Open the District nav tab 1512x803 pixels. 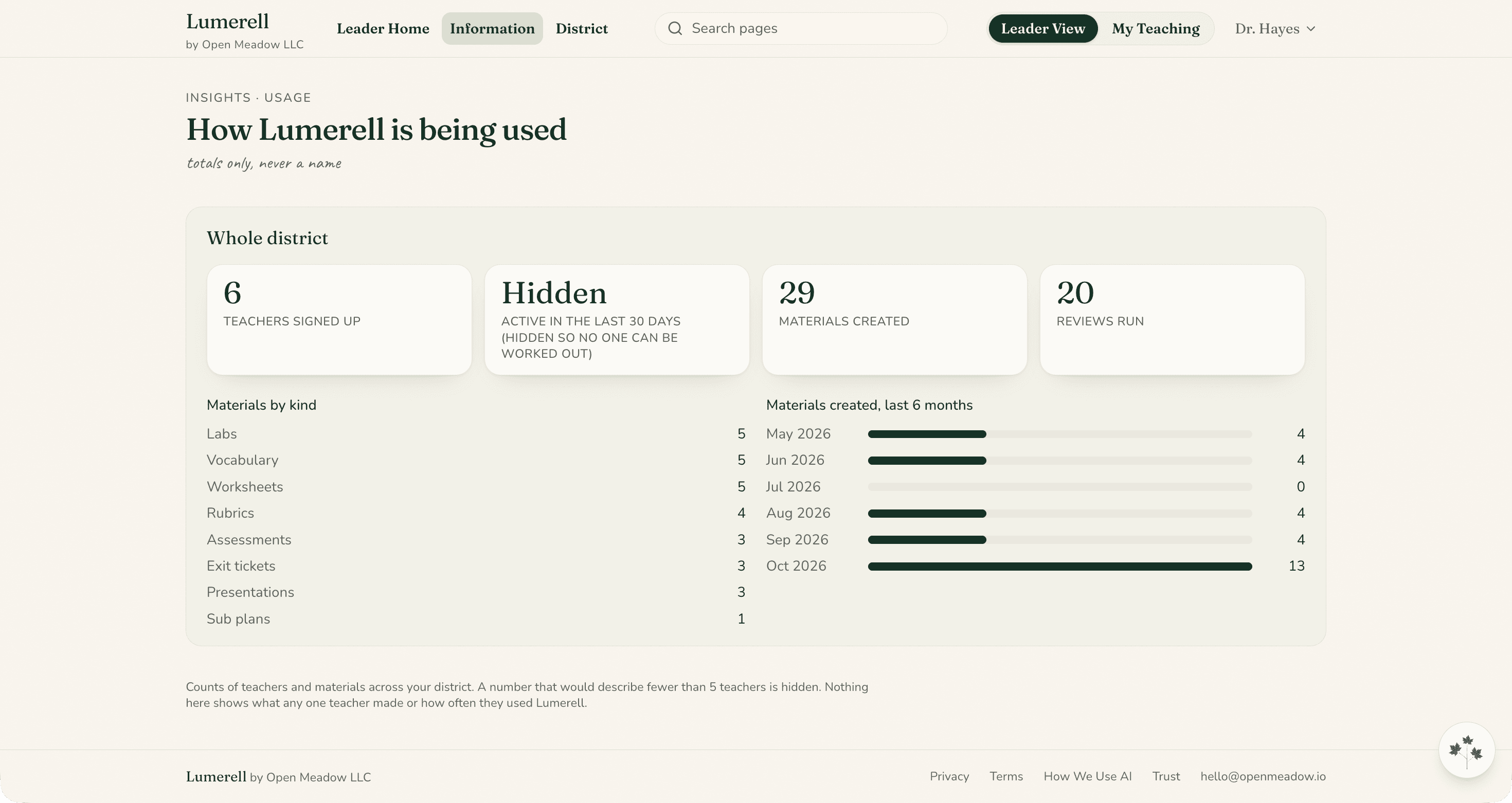pos(582,28)
